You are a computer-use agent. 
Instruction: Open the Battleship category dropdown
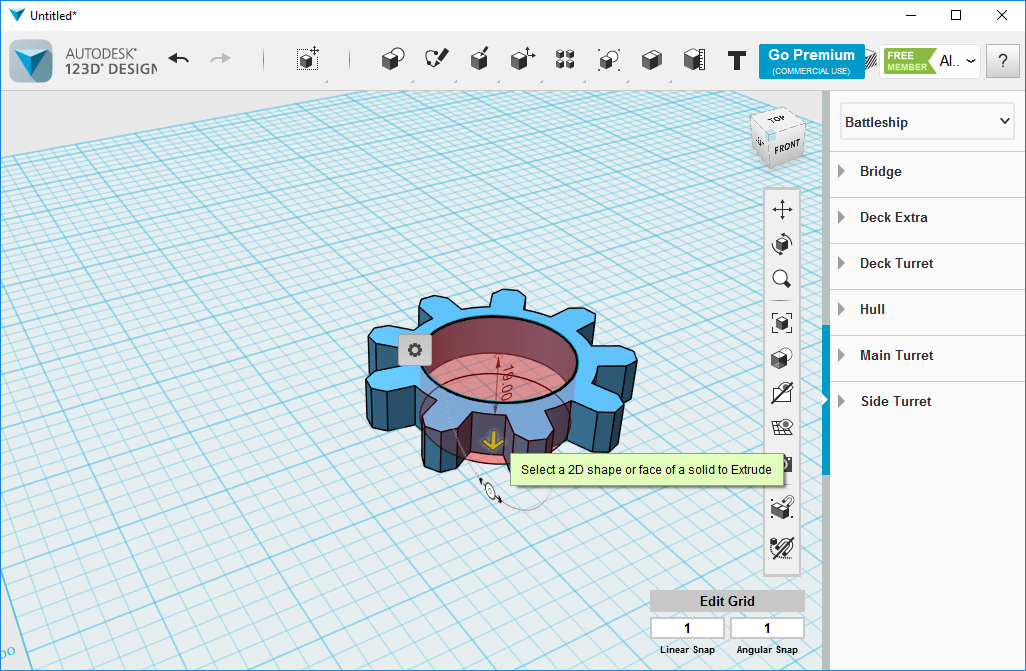(928, 122)
